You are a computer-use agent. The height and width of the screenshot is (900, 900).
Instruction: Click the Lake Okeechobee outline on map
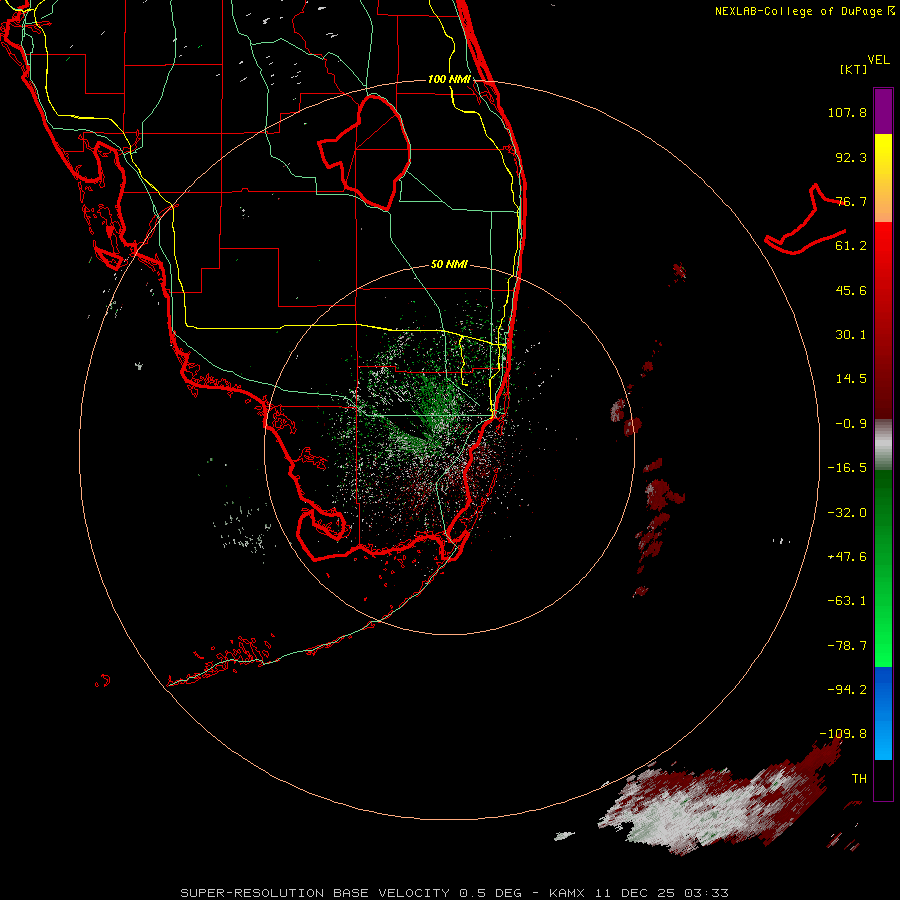[364, 152]
